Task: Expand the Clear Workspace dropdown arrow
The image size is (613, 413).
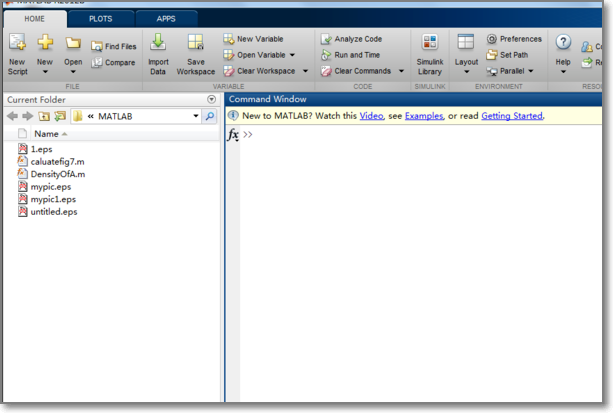Action: click(305, 71)
